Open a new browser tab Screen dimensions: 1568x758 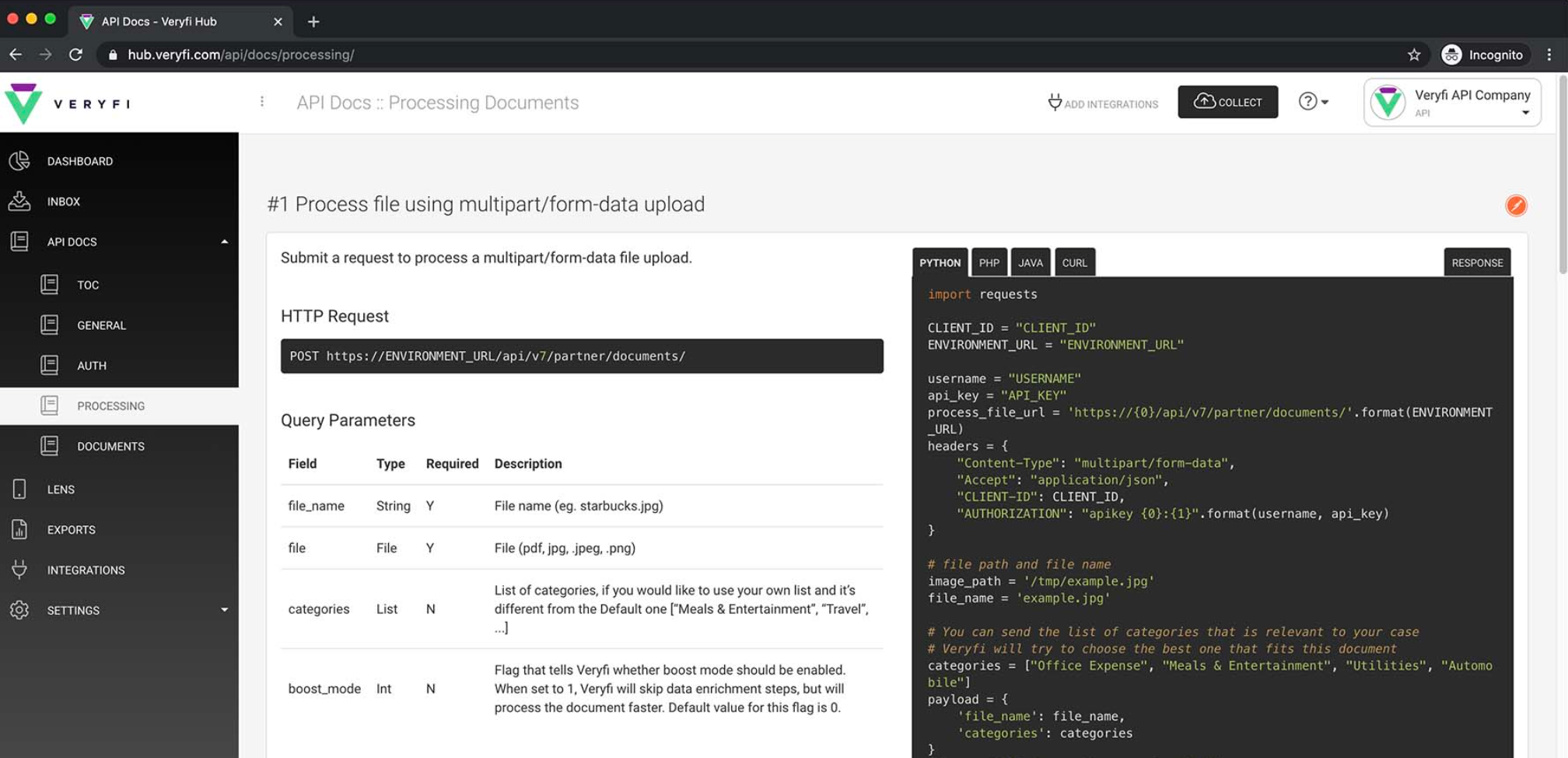click(313, 22)
